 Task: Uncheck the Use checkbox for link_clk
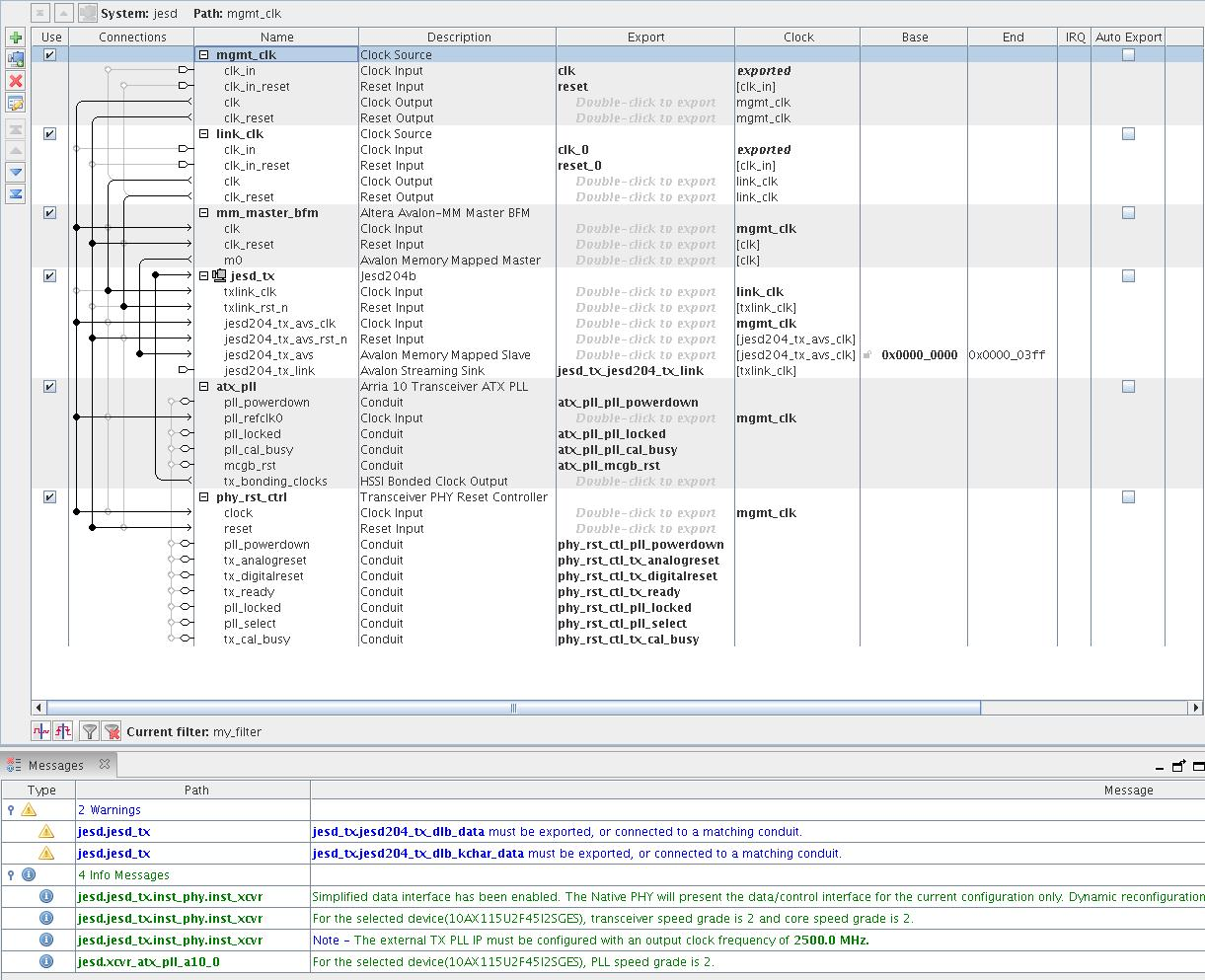click(49, 134)
